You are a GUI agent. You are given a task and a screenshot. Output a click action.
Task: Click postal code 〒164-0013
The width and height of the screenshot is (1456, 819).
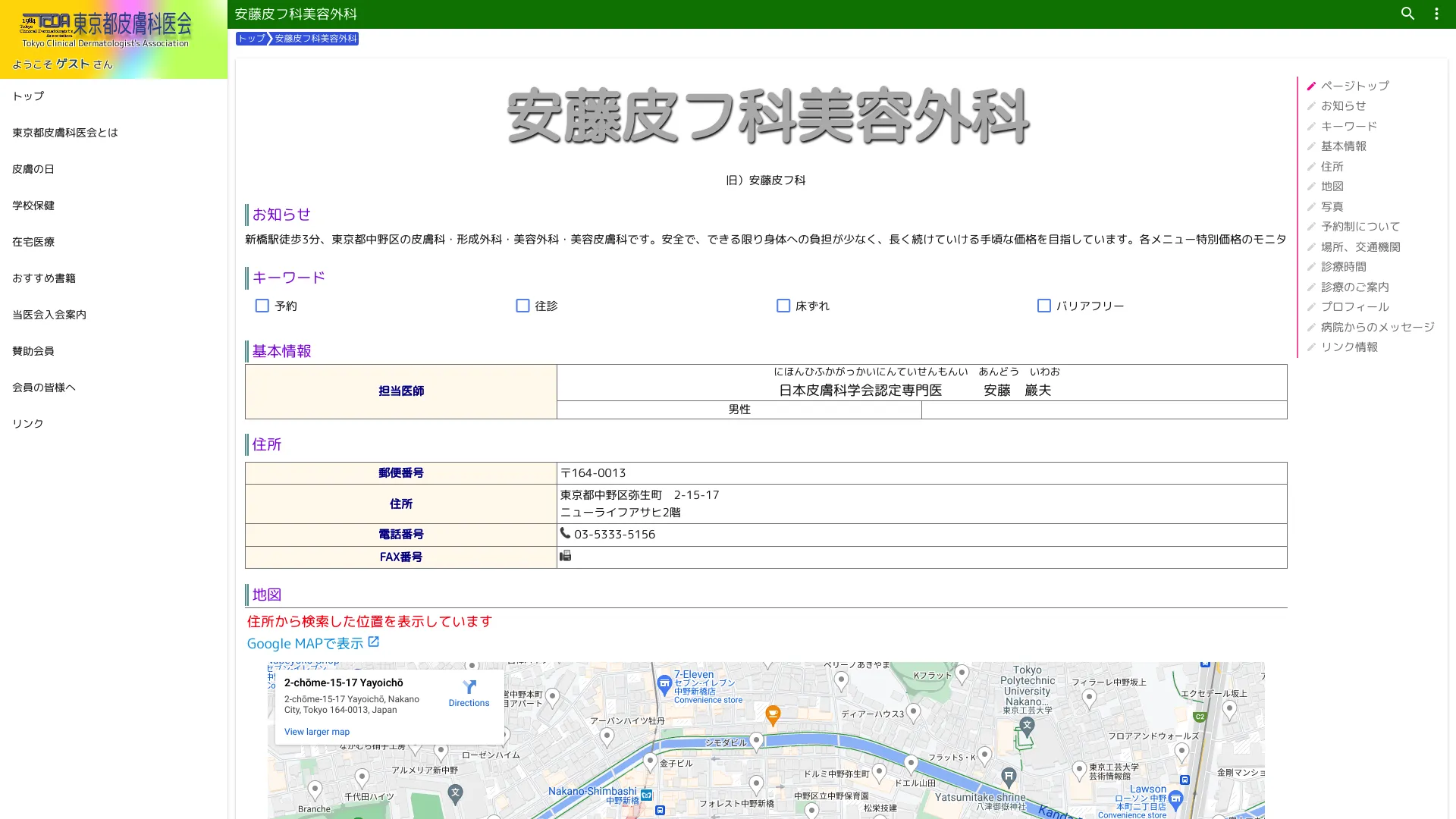point(593,473)
